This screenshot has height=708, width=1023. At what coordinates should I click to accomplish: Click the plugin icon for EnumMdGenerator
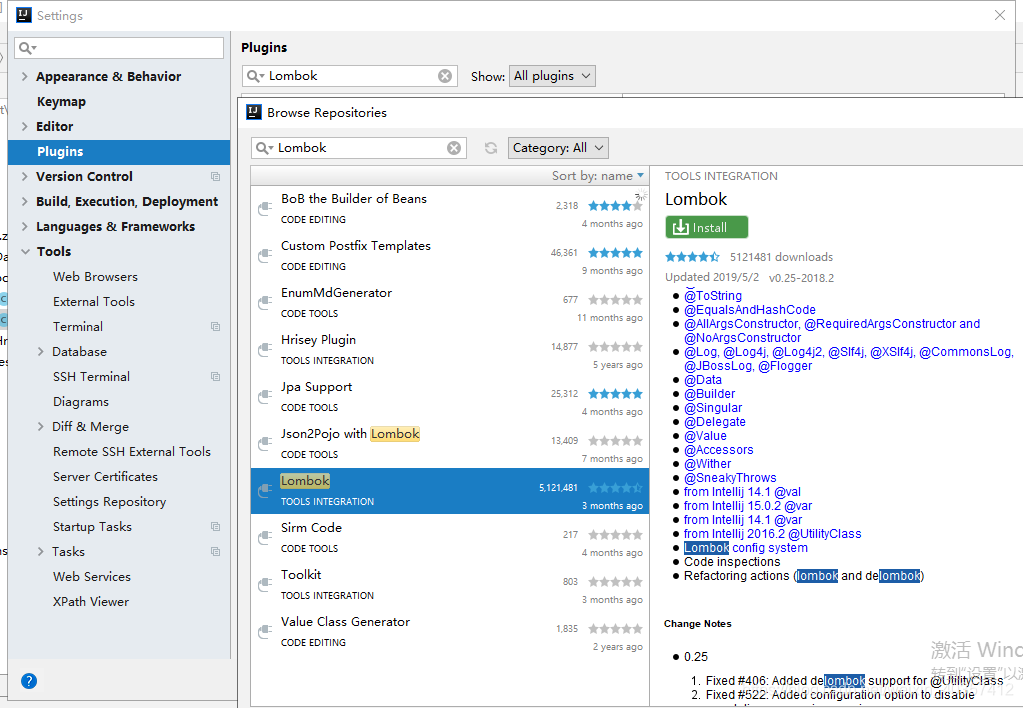pos(265,303)
